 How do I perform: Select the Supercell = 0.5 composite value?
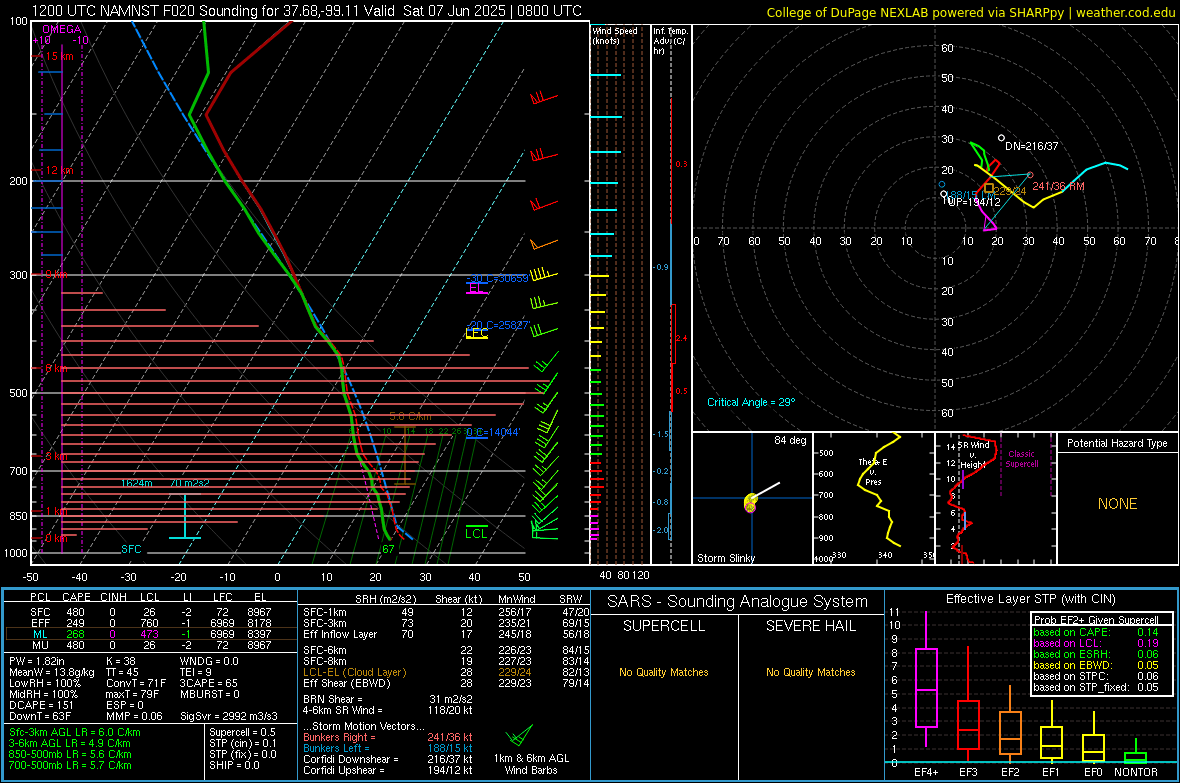[x=242, y=733]
